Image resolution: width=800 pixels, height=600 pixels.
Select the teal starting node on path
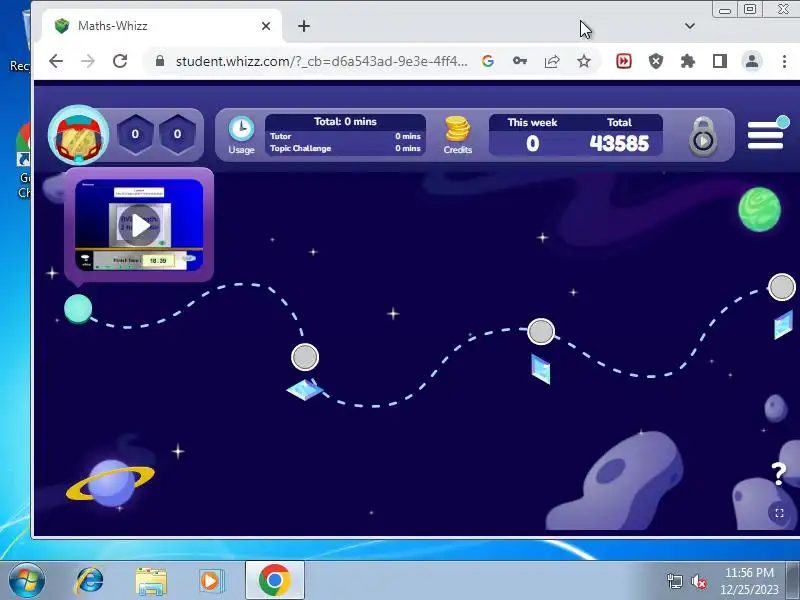[x=78, y=309]
